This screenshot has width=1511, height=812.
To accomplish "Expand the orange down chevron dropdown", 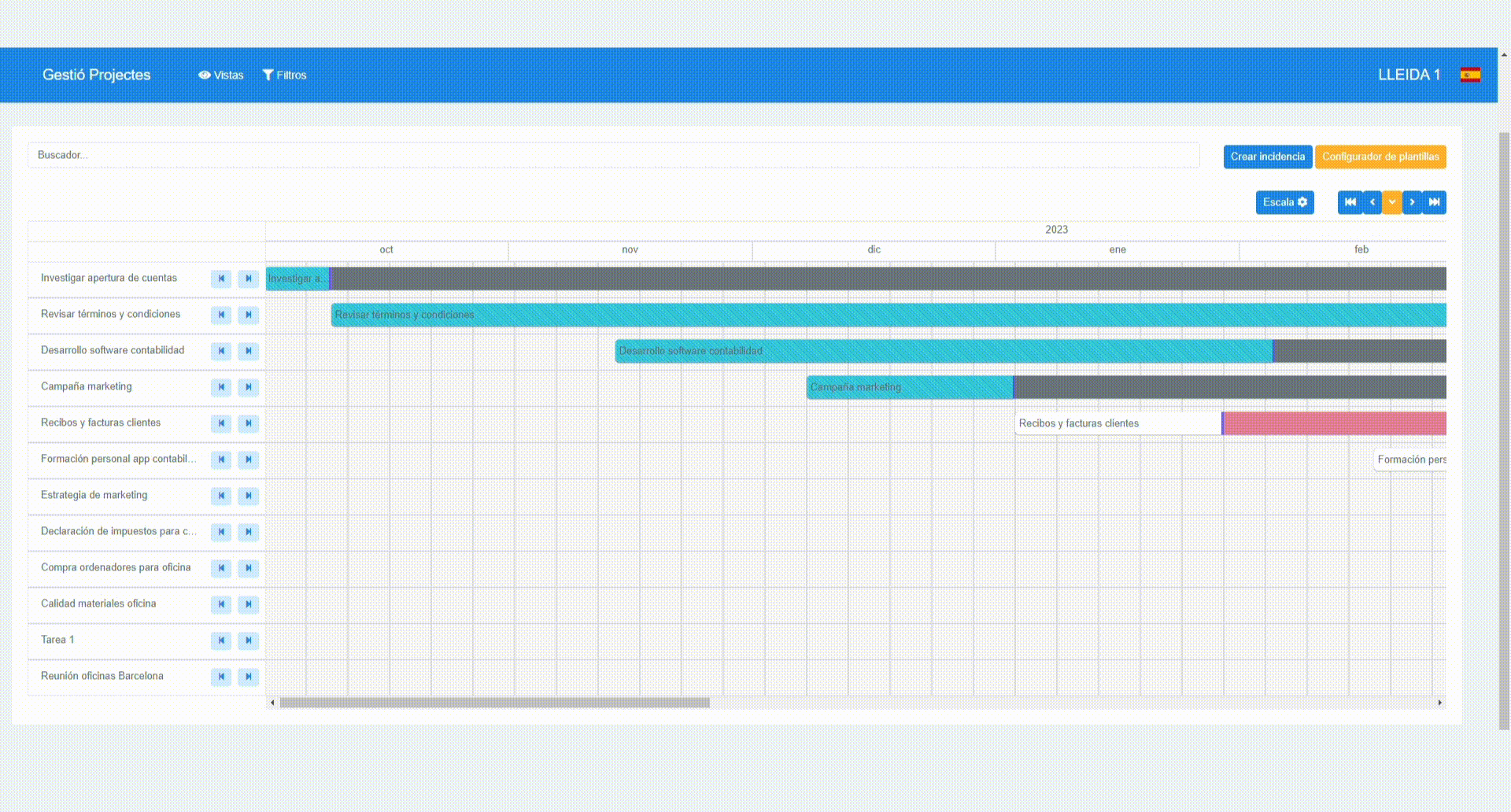I will 1391,202.
